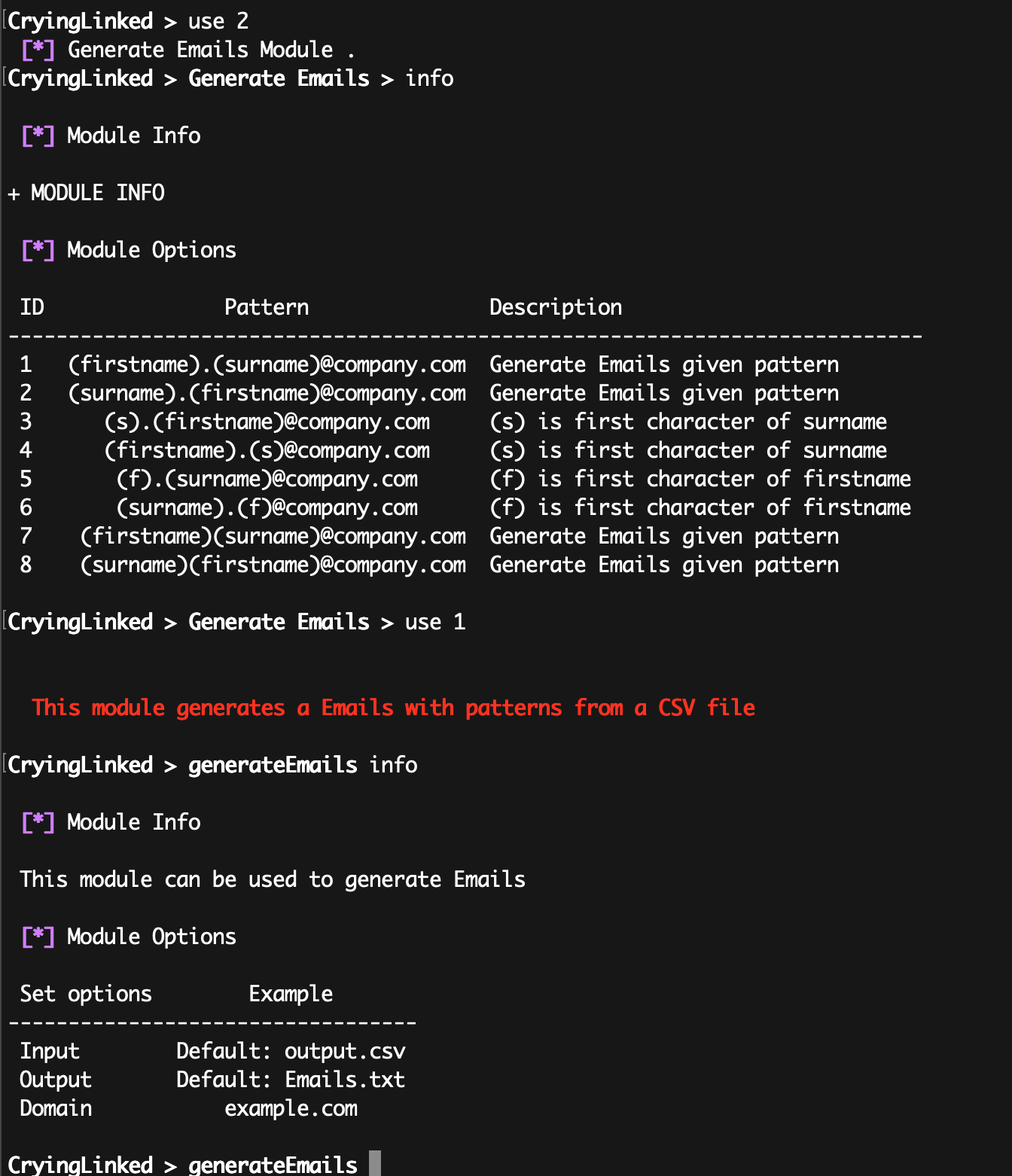The image size is (1012, 1176).
Task: Click the [*] marker beside second Module Info
Action: (x=38, y=823)
